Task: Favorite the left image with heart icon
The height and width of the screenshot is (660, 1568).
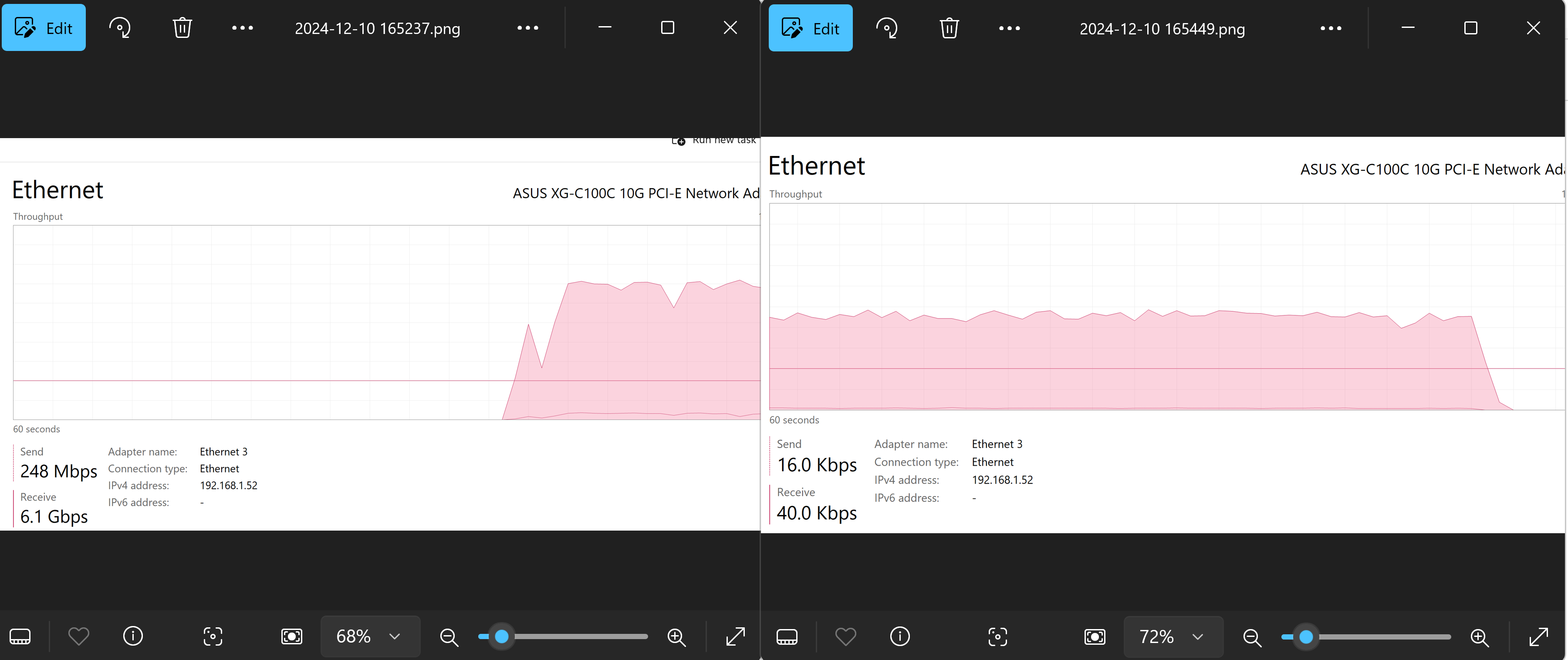Action: (78, 637)
